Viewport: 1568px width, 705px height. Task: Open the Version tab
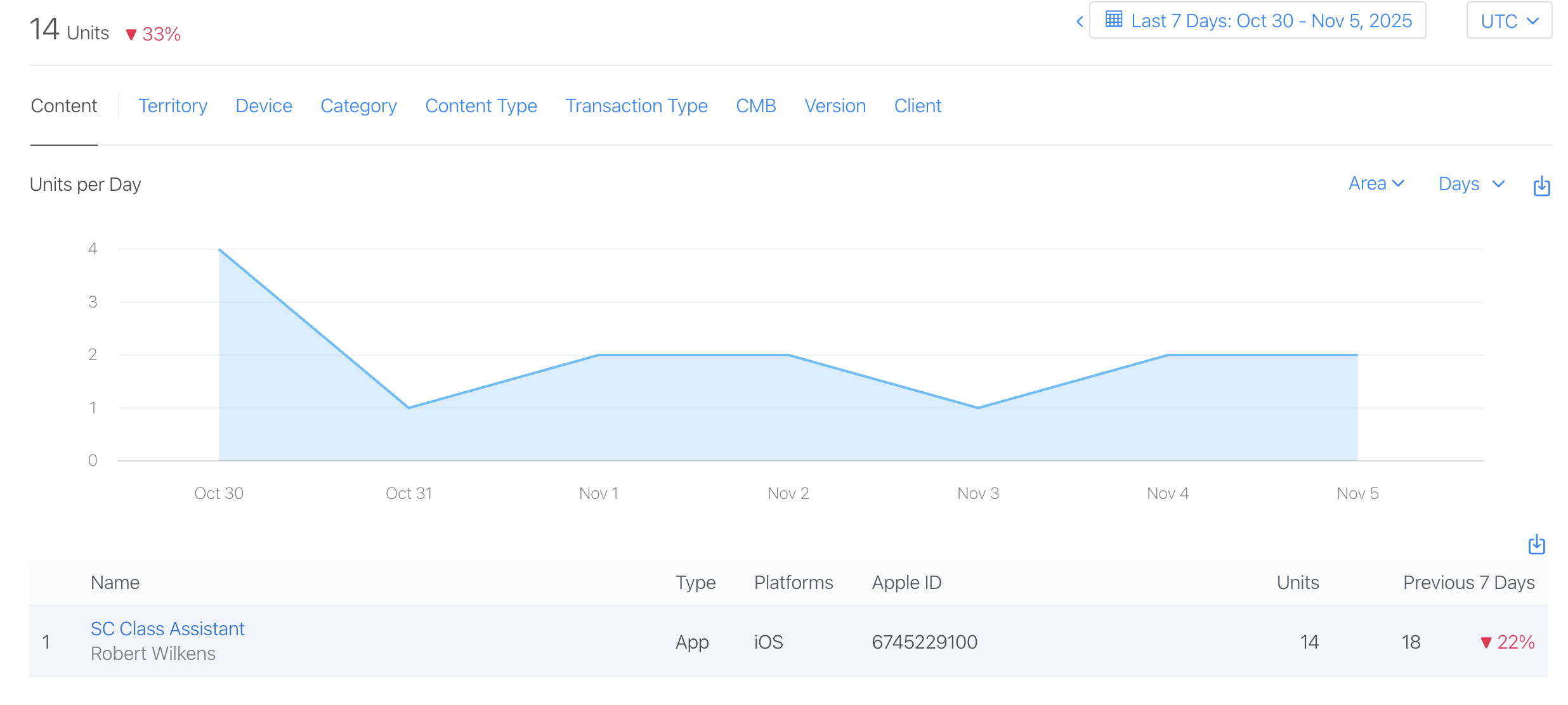pyautogui.click(x=835, y=106)
